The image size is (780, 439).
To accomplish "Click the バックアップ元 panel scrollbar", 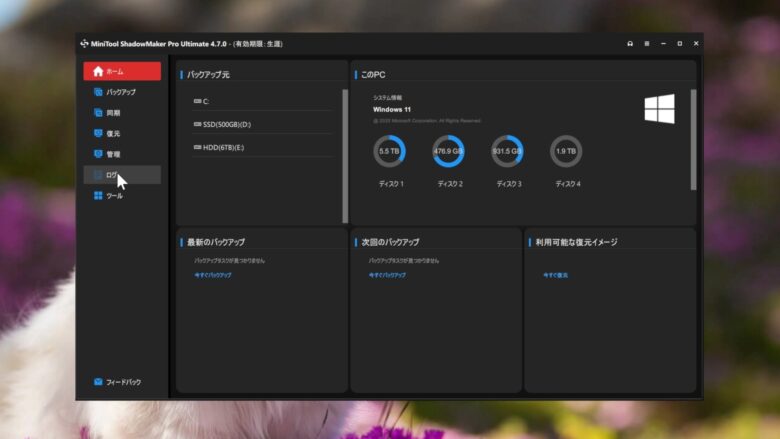I will pyautogui.click(x=345, y=156).
